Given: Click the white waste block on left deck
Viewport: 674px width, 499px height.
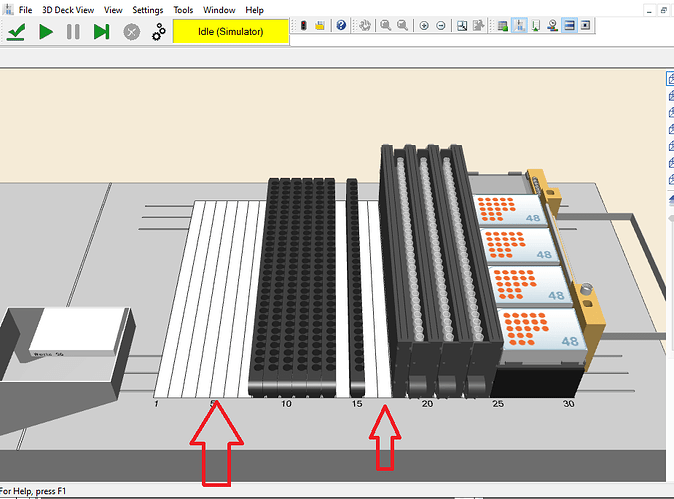Looking at the screenshot, I should pos(80,331).
